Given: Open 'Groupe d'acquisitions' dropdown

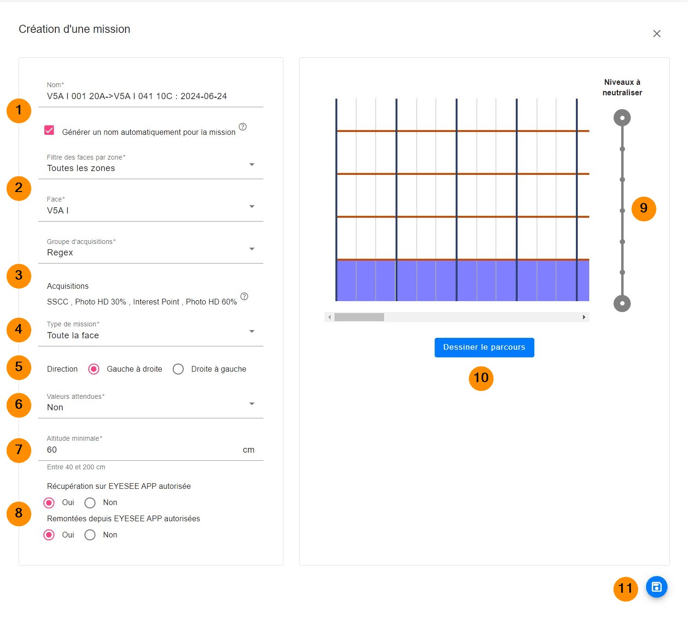Looking at the screenshot, I should click(x=150, y=252).
